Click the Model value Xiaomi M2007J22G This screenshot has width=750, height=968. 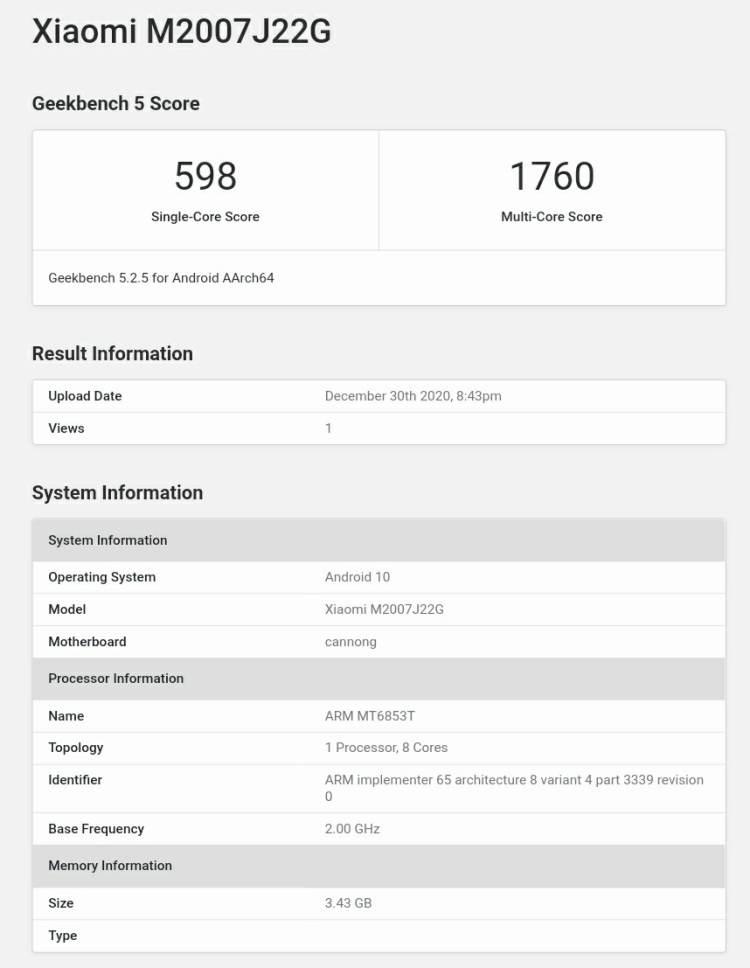coord(384,609)
